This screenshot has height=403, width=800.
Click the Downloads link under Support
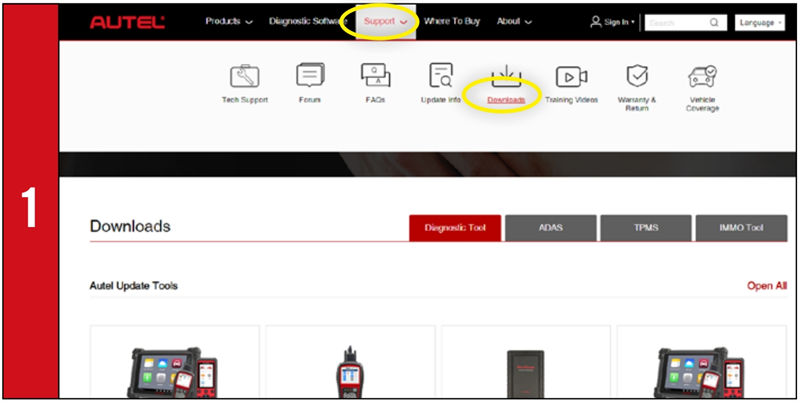[x=506, y=100]
